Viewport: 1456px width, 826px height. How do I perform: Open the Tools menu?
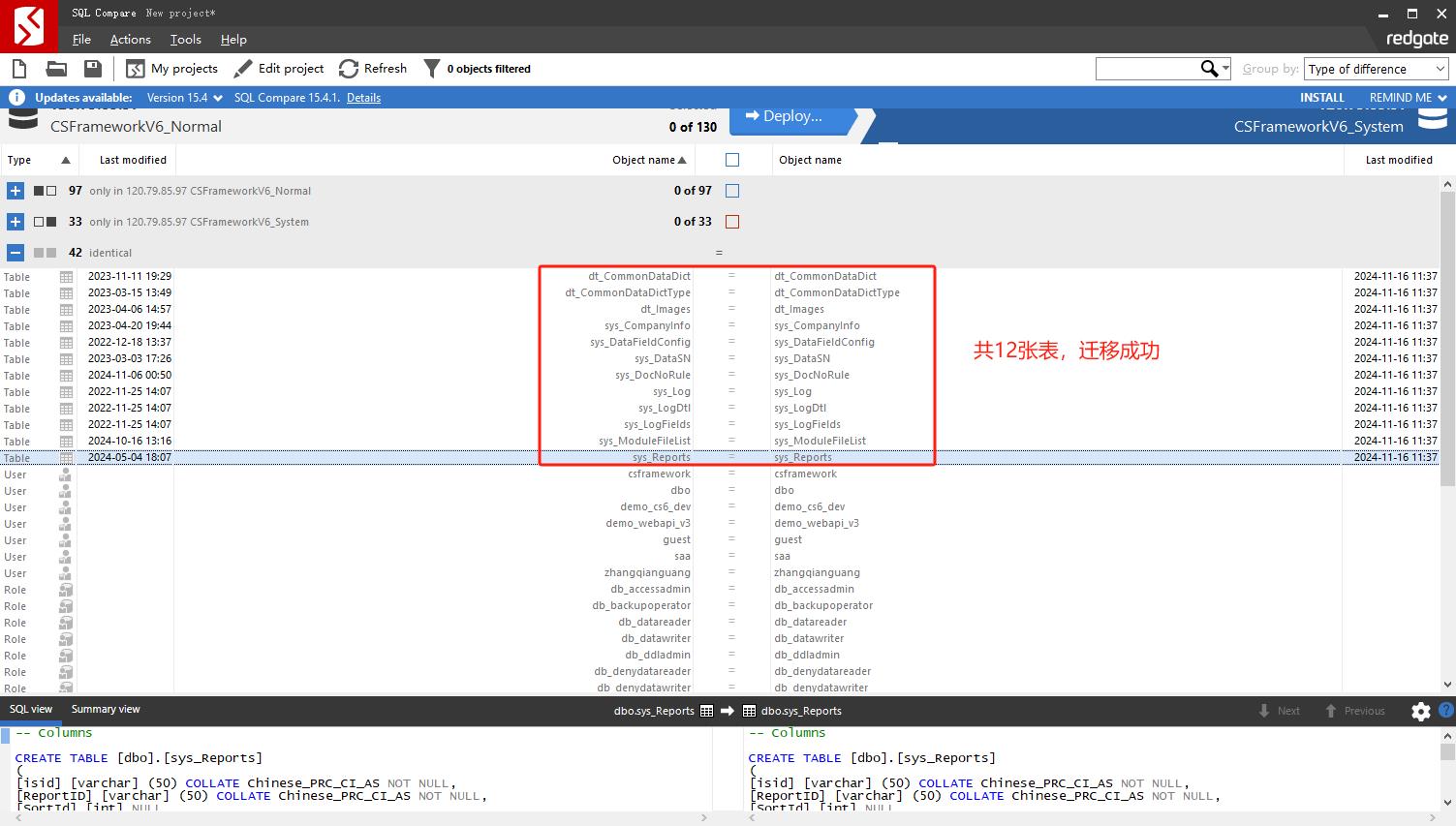[x=185, y=40]
